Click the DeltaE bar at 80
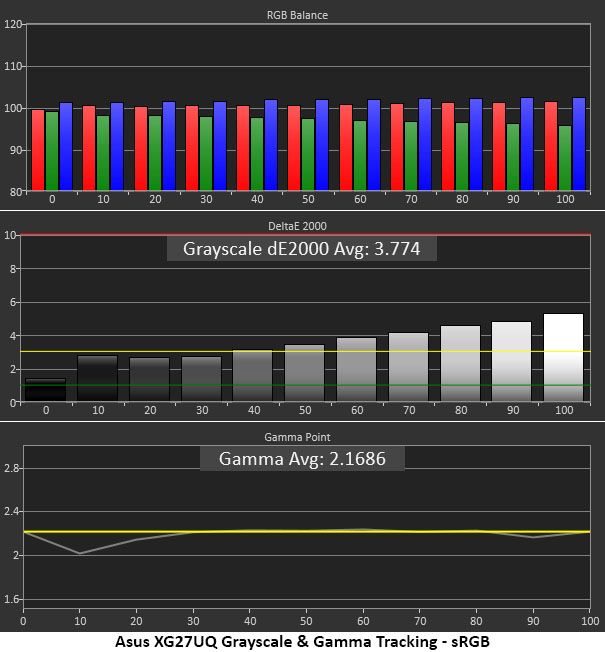The image size is (605, 652). point(460,363)
